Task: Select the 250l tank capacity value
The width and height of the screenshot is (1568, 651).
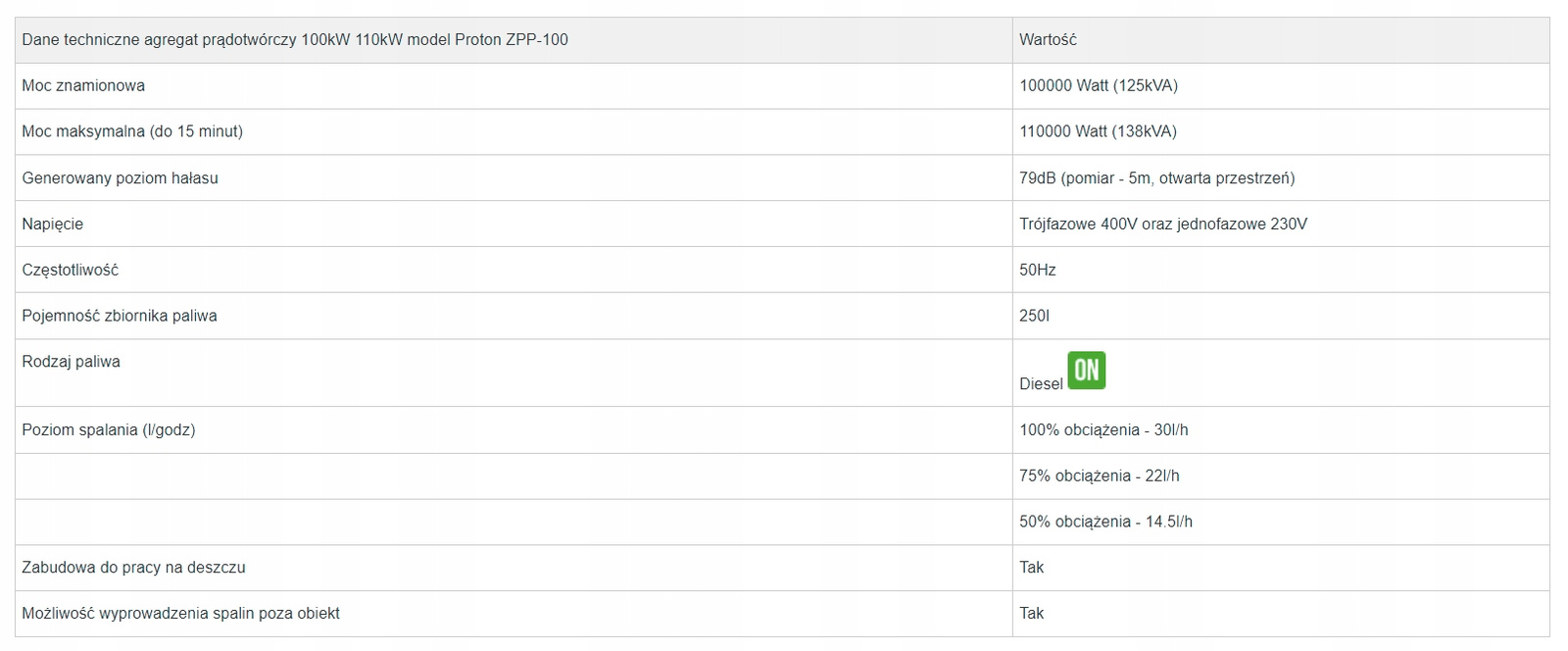Action: tap(1035, 316)
